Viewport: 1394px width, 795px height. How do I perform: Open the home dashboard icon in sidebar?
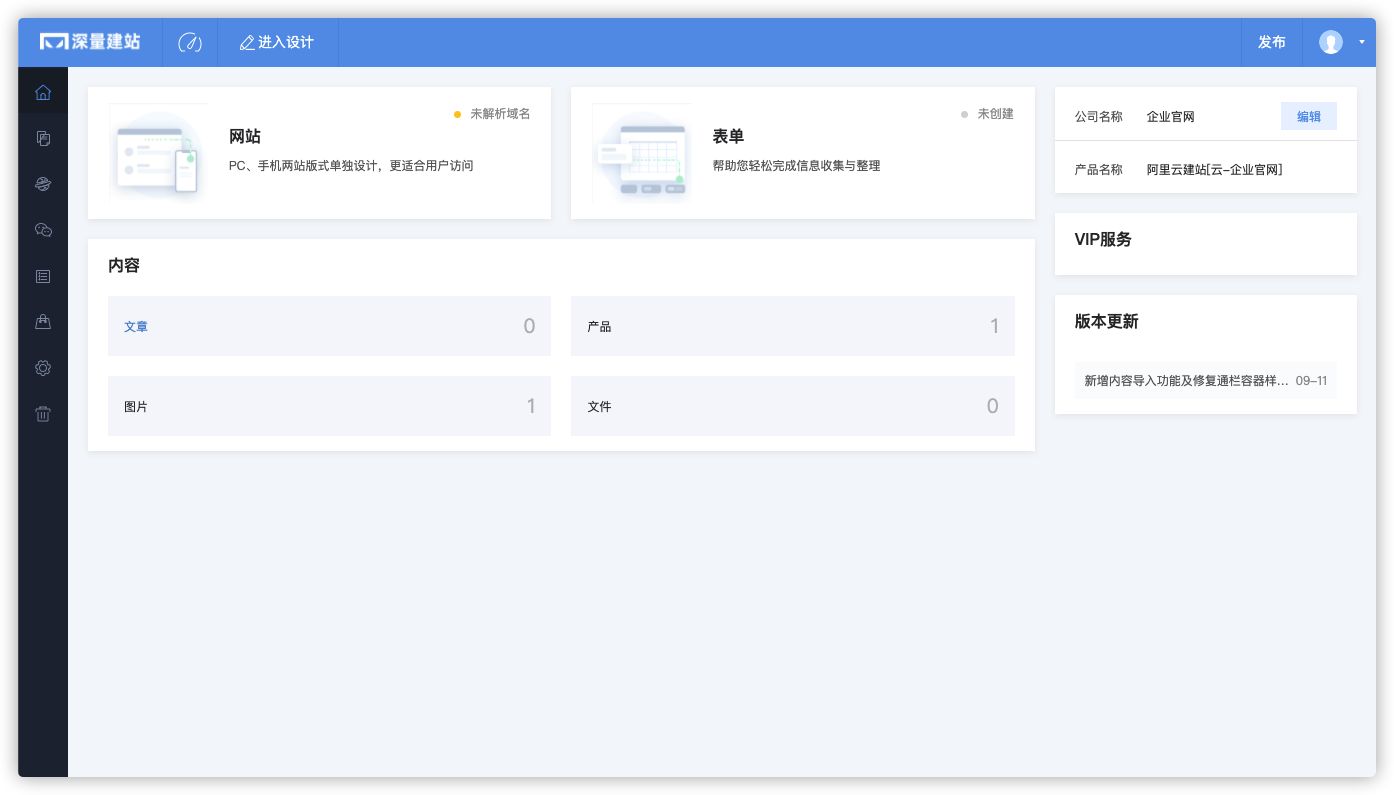click(43, 92)
